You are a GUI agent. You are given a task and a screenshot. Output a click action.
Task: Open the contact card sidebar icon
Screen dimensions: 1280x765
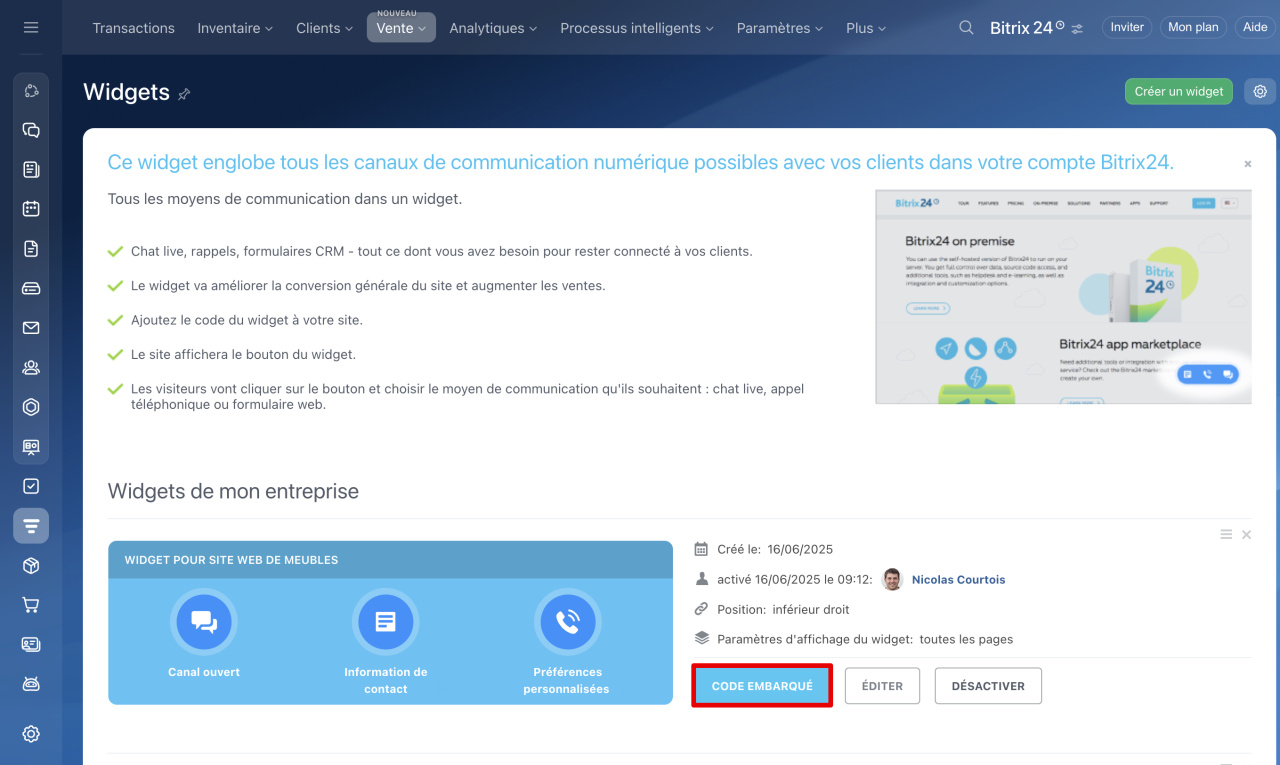(31, 644)
